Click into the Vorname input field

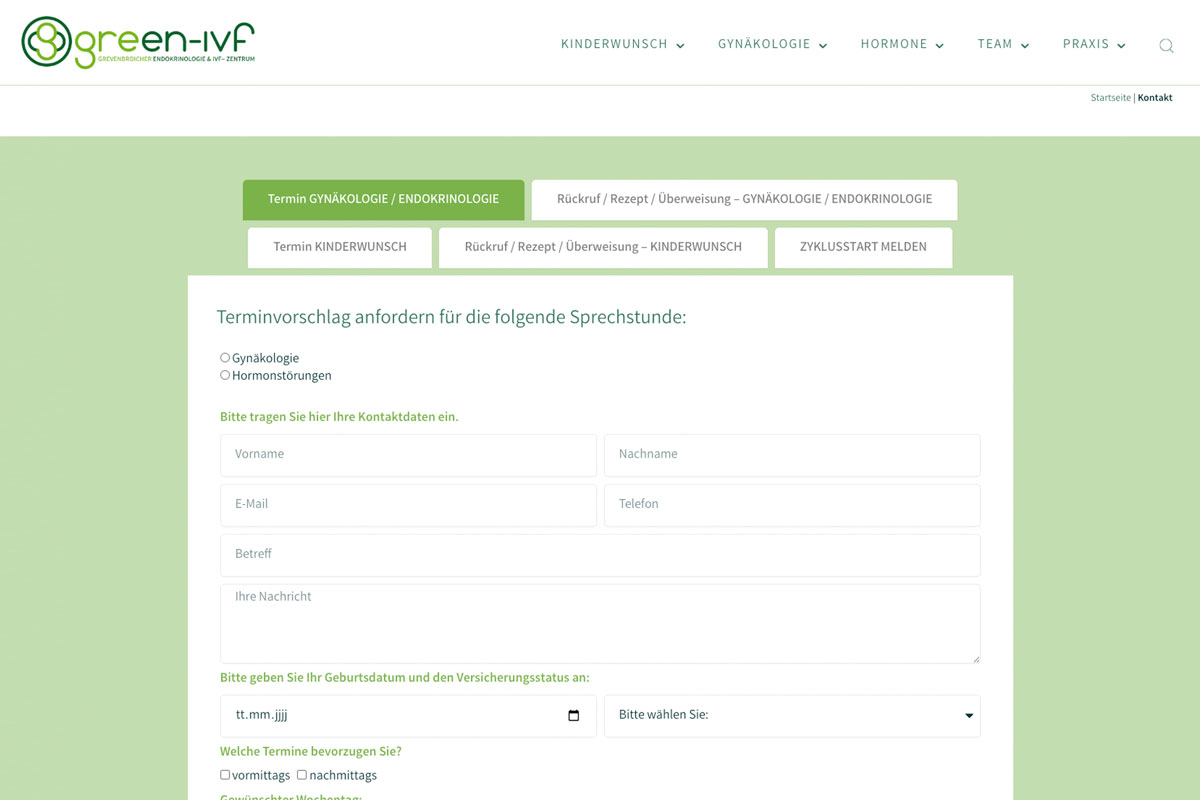[407, 455]
